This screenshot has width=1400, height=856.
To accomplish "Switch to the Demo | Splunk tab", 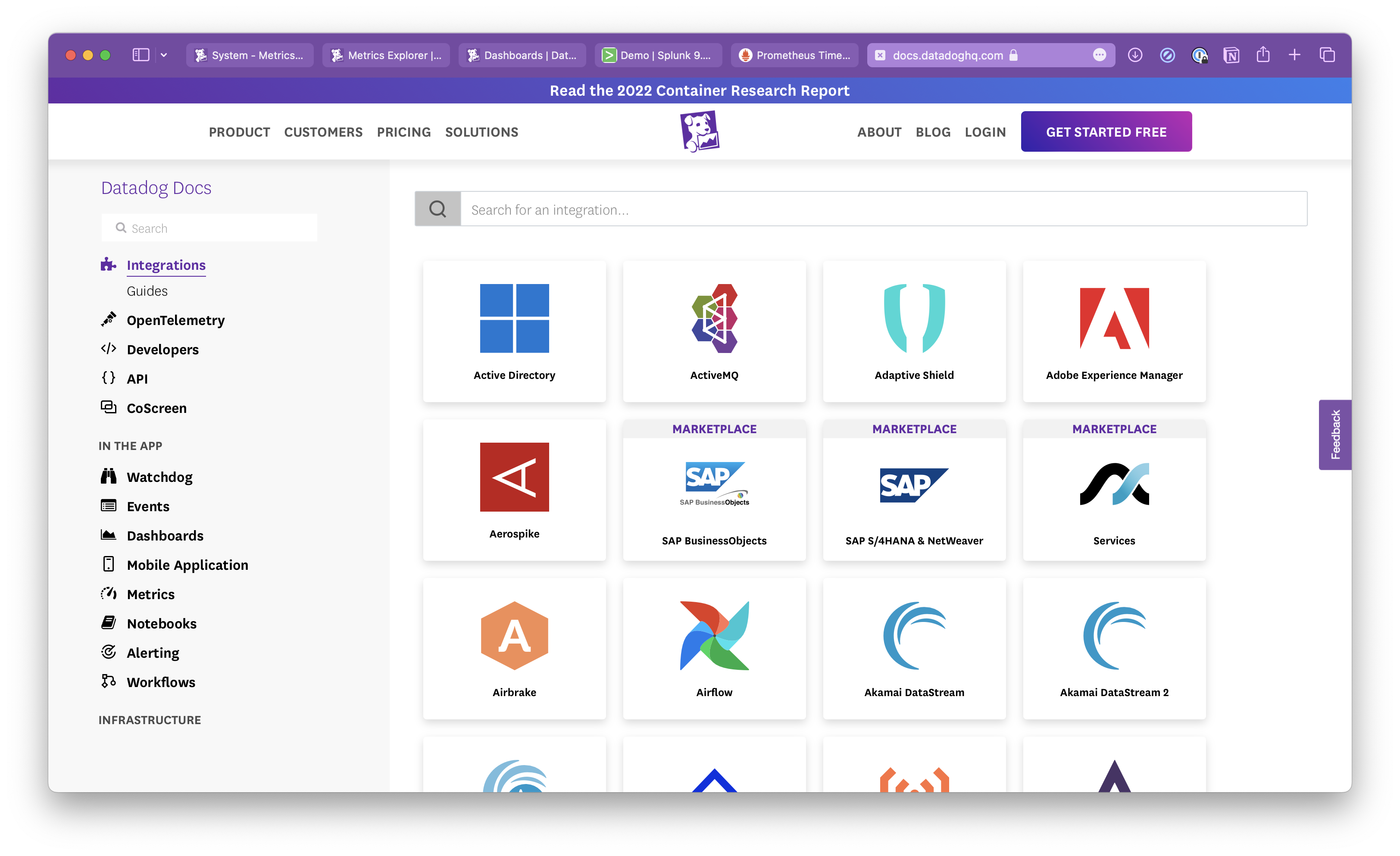I will pyautogui.click(x=659, y=55).
